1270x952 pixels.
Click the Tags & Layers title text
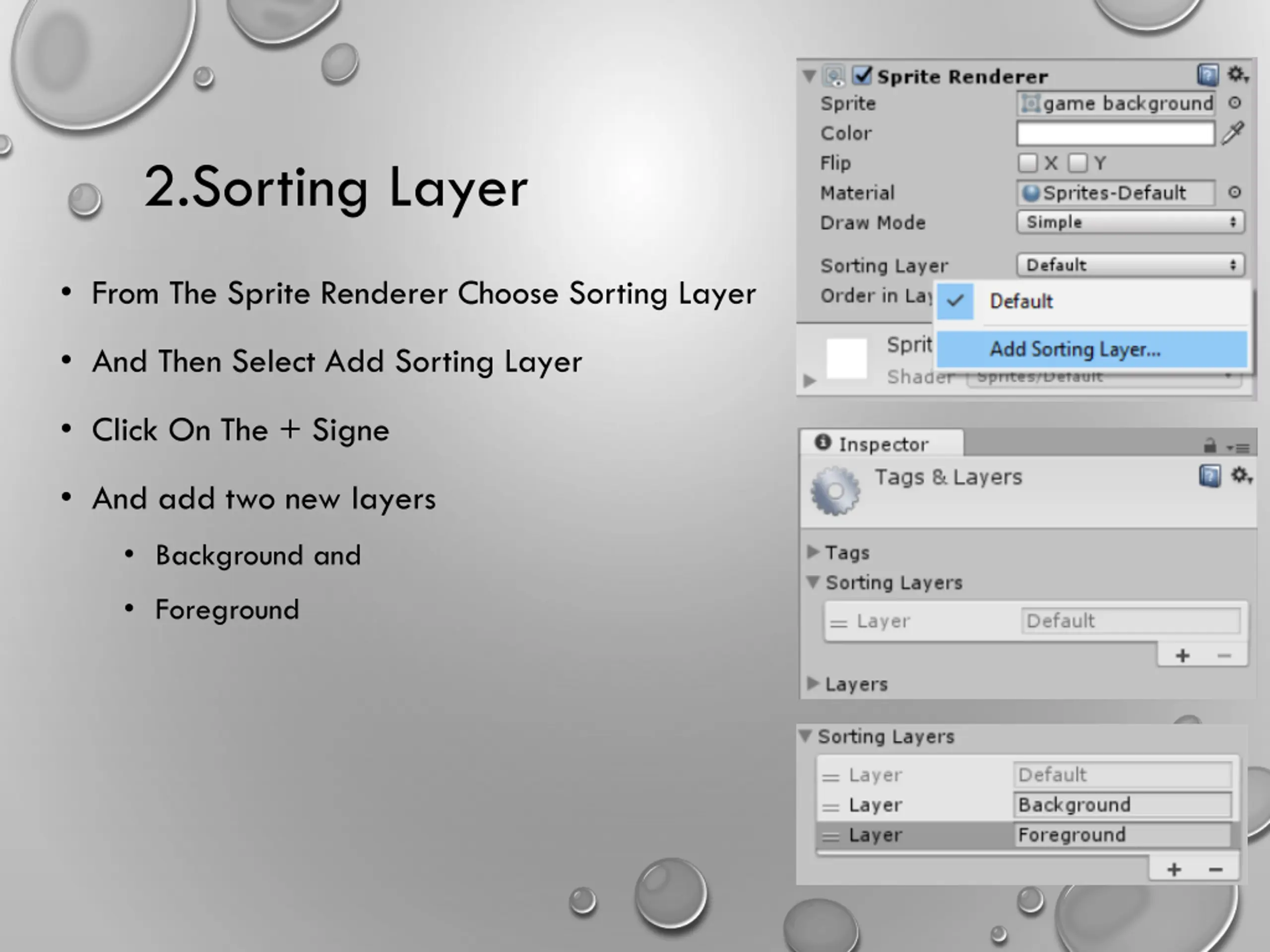point(948,477)
